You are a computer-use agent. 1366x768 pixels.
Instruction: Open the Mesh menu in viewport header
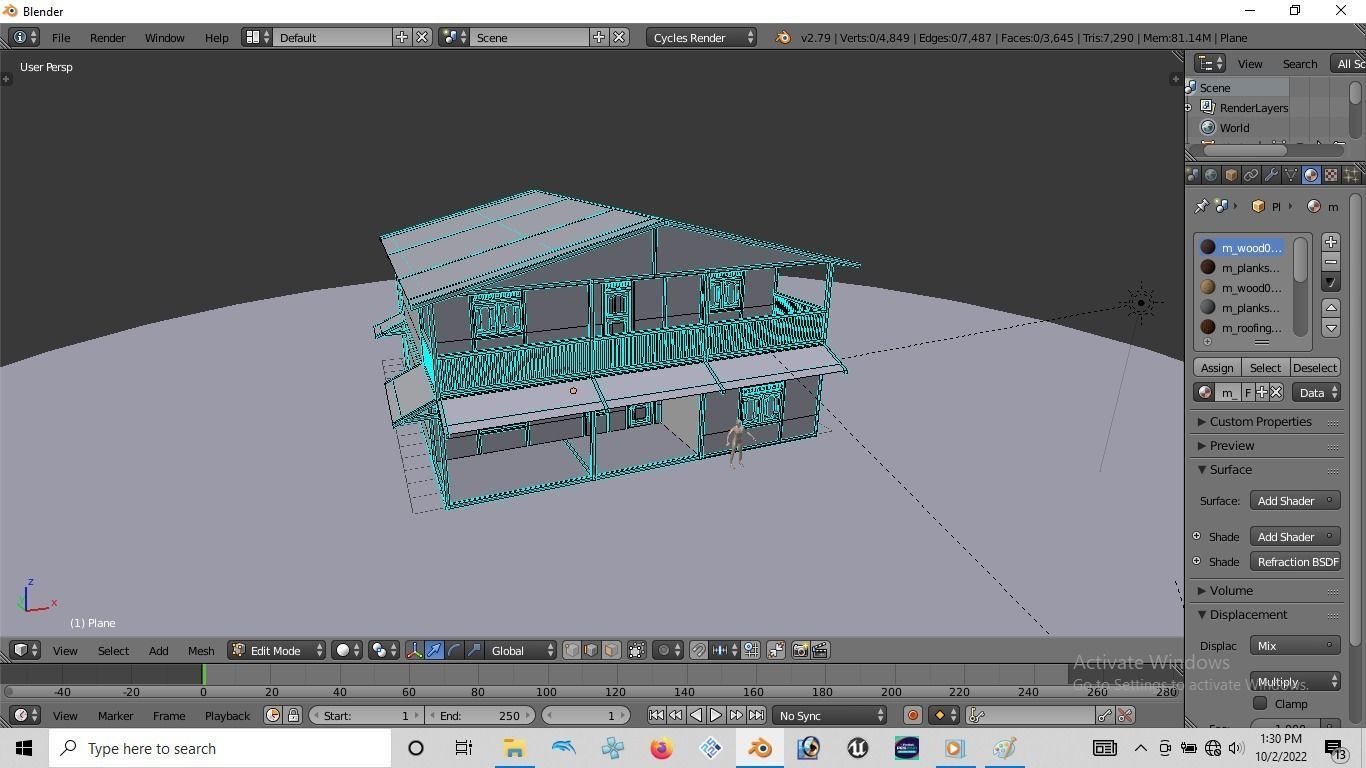coord(201,651)
